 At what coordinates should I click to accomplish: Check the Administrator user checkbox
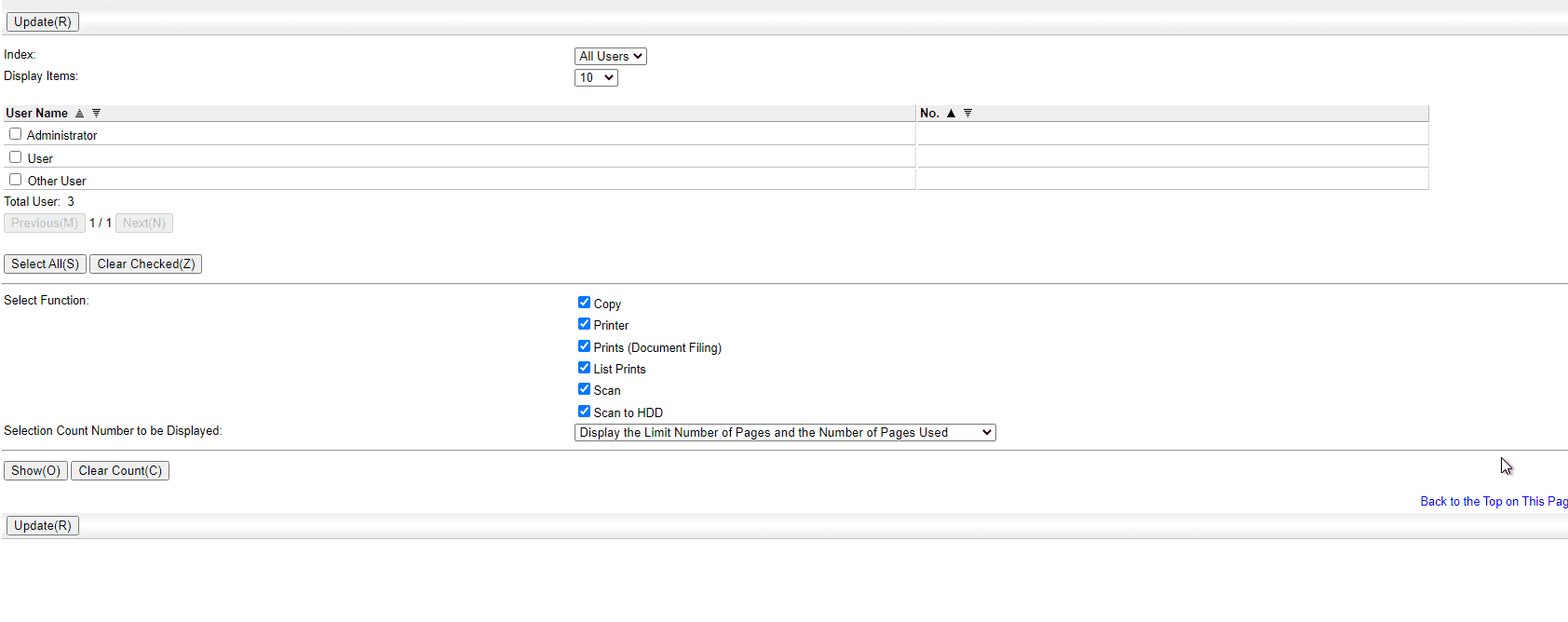coord(15,134)
